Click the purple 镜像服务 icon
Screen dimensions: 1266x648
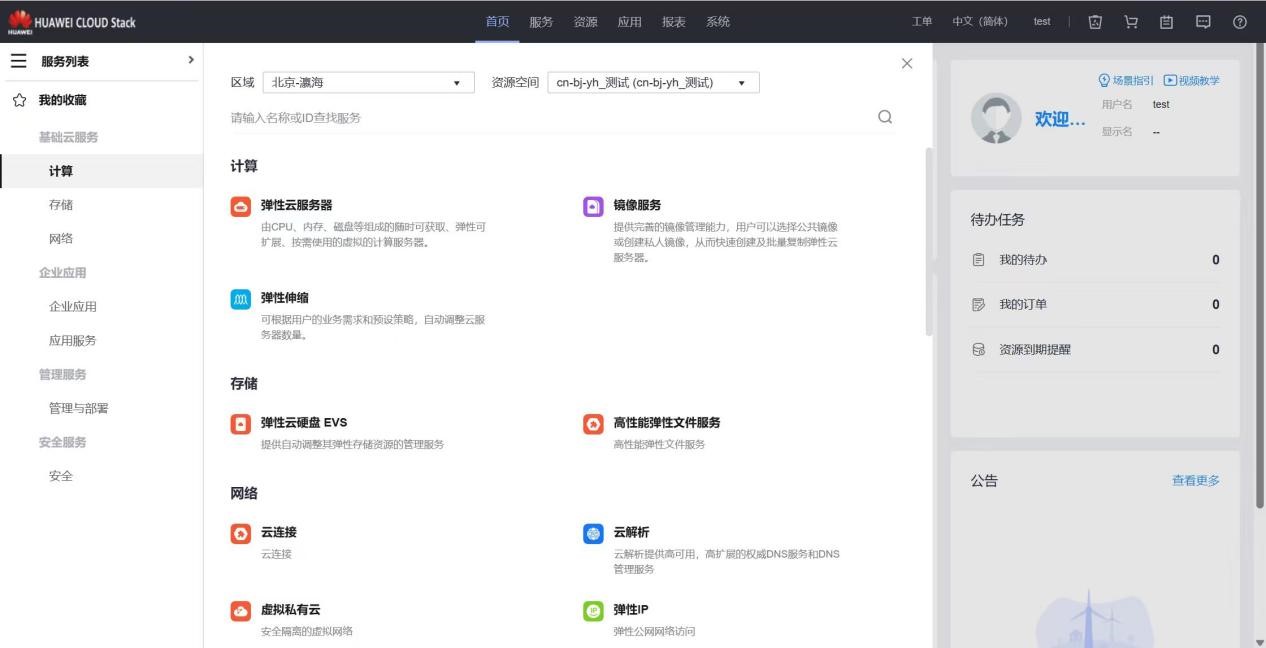[593, 207]
